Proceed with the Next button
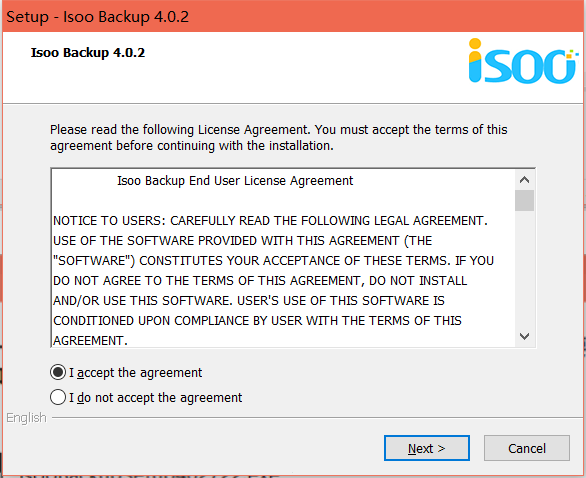The image size is (586, 478). (x=427, y=448)
